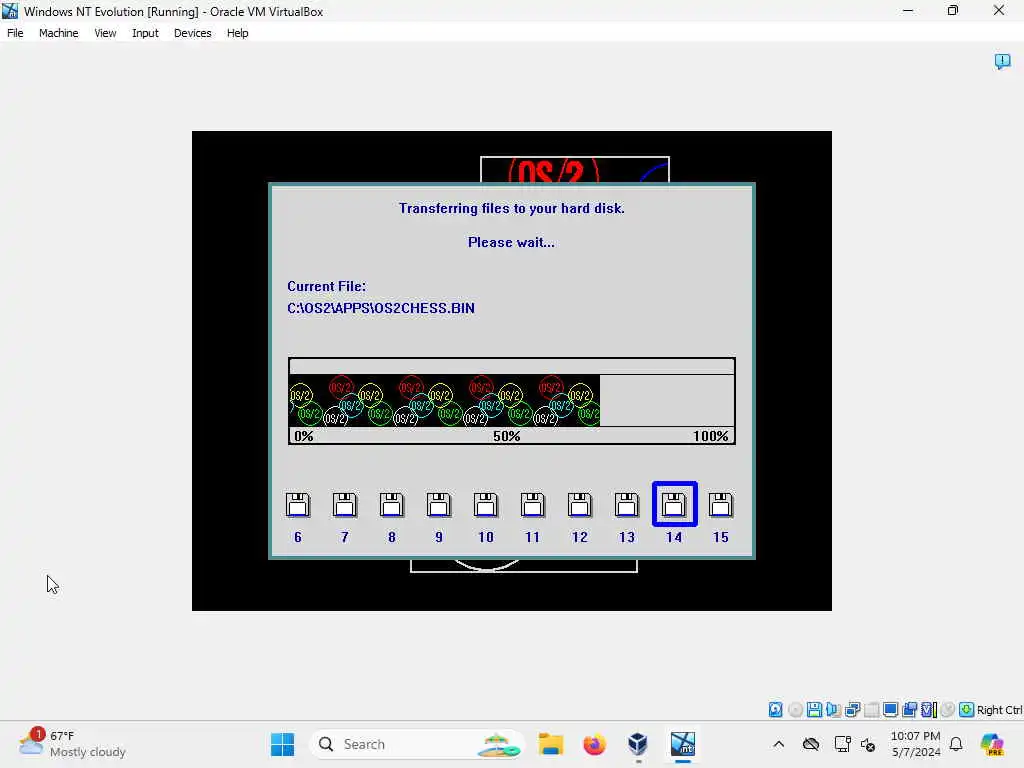Open the Help menu
Image resolution: width=1024 pixels, height=768 pixels.
238,33
